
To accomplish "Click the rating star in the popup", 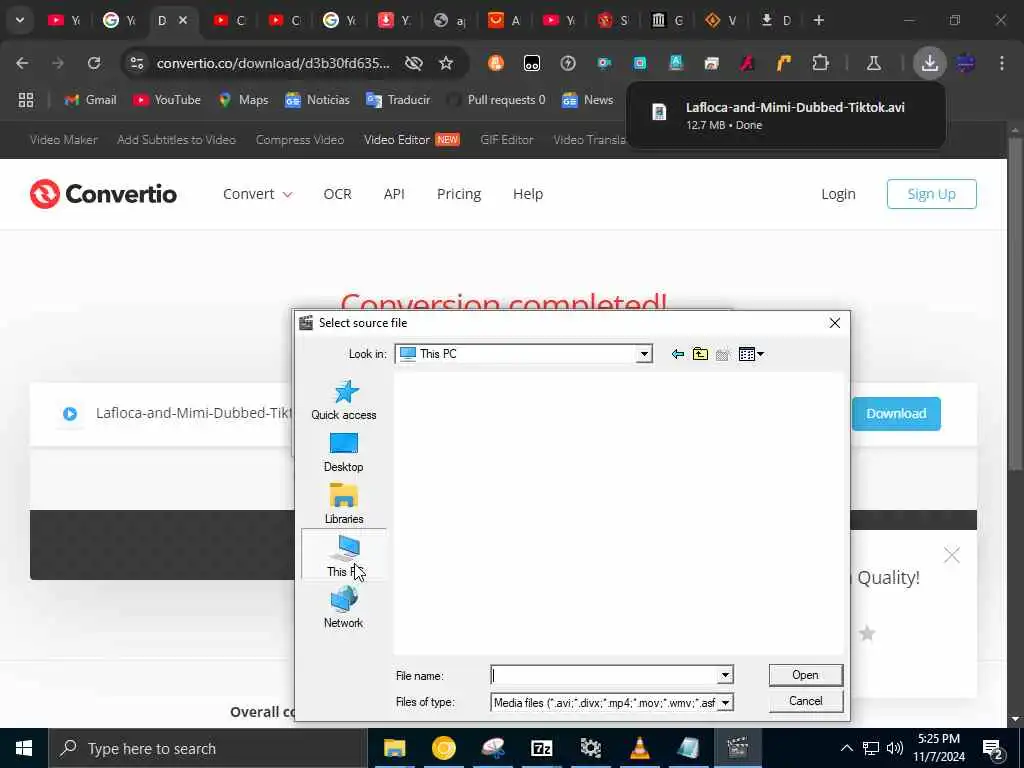I will [867, 633].
